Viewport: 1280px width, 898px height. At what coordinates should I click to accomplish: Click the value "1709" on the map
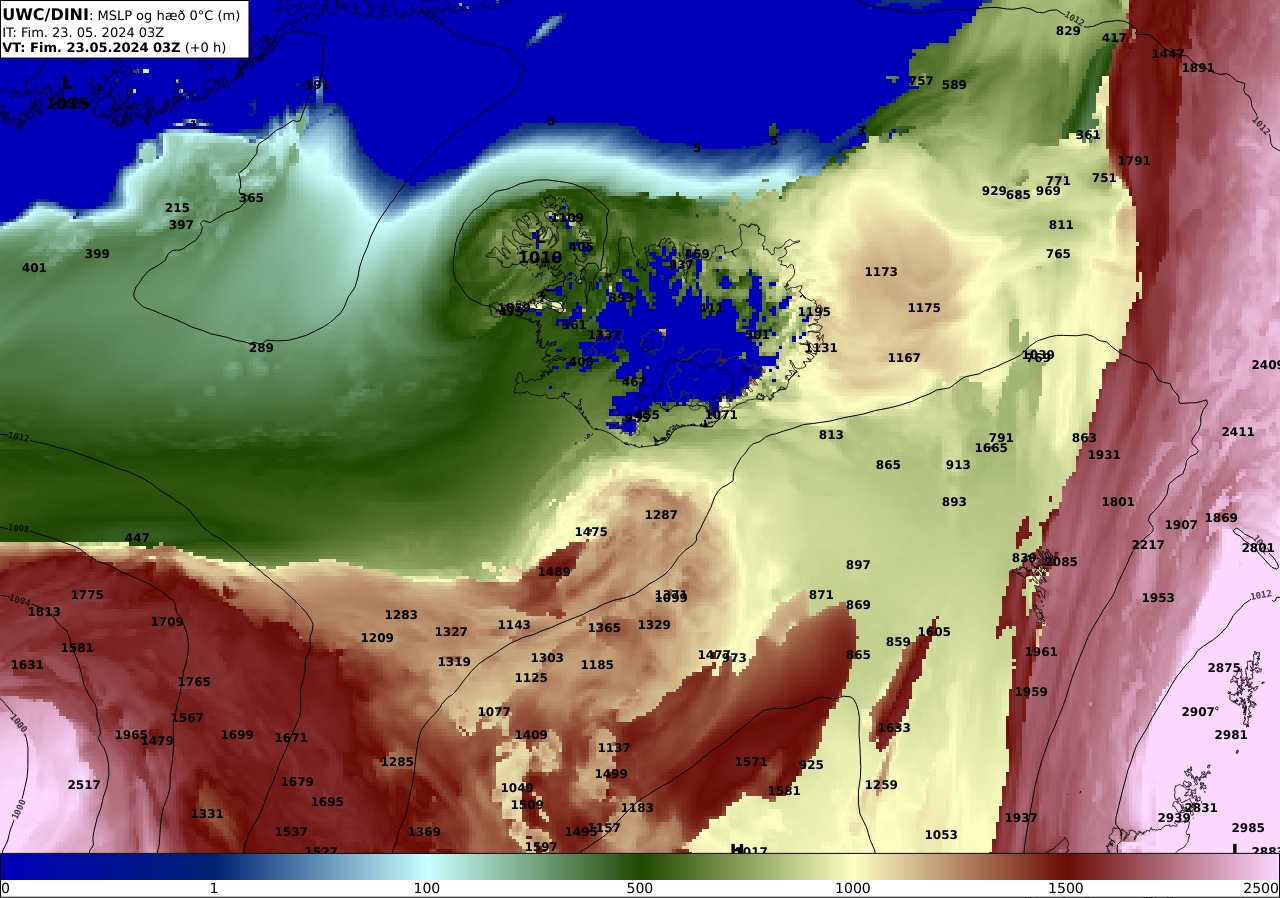[167, 622]
